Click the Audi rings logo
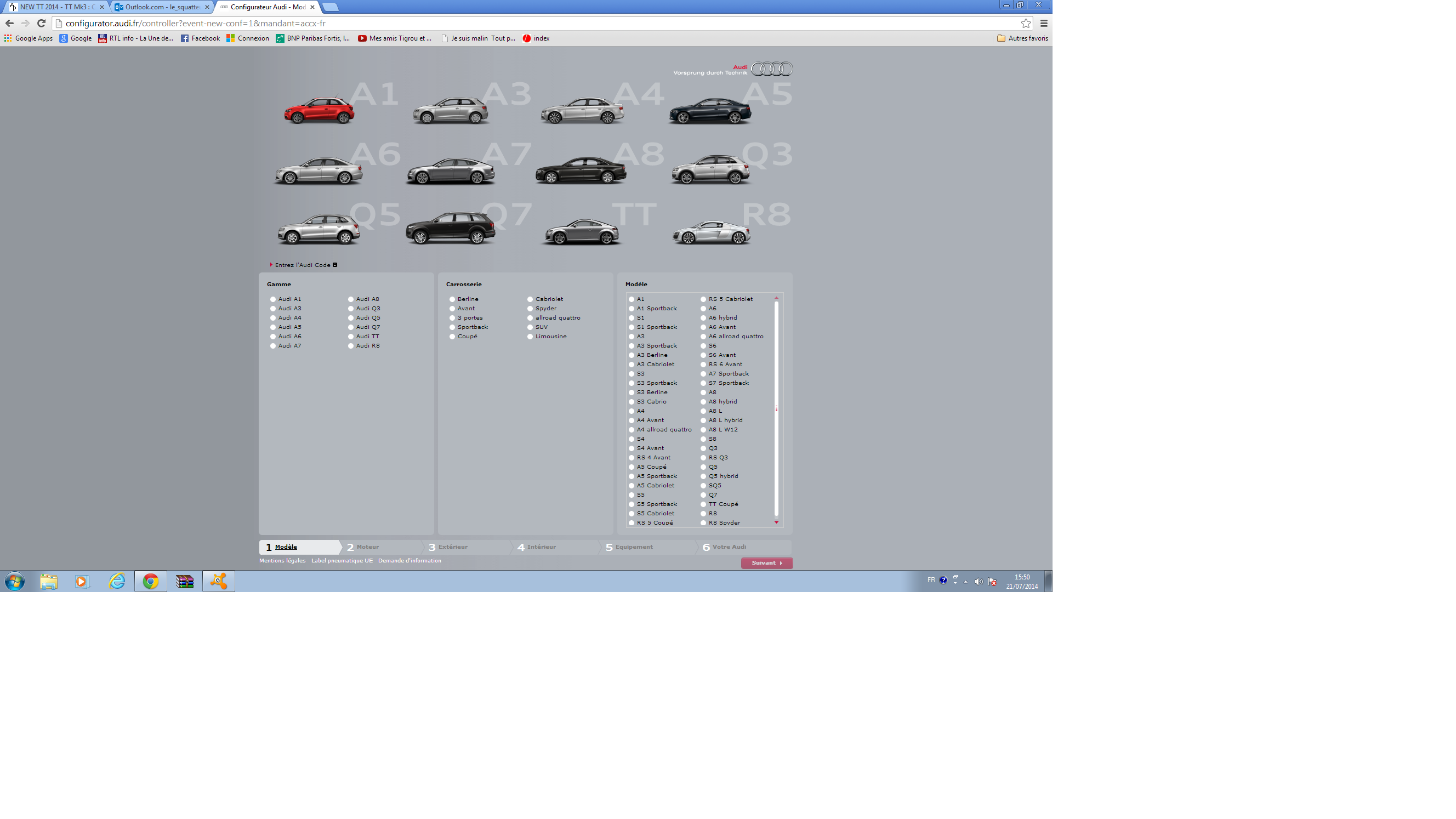 coord(771,69)
